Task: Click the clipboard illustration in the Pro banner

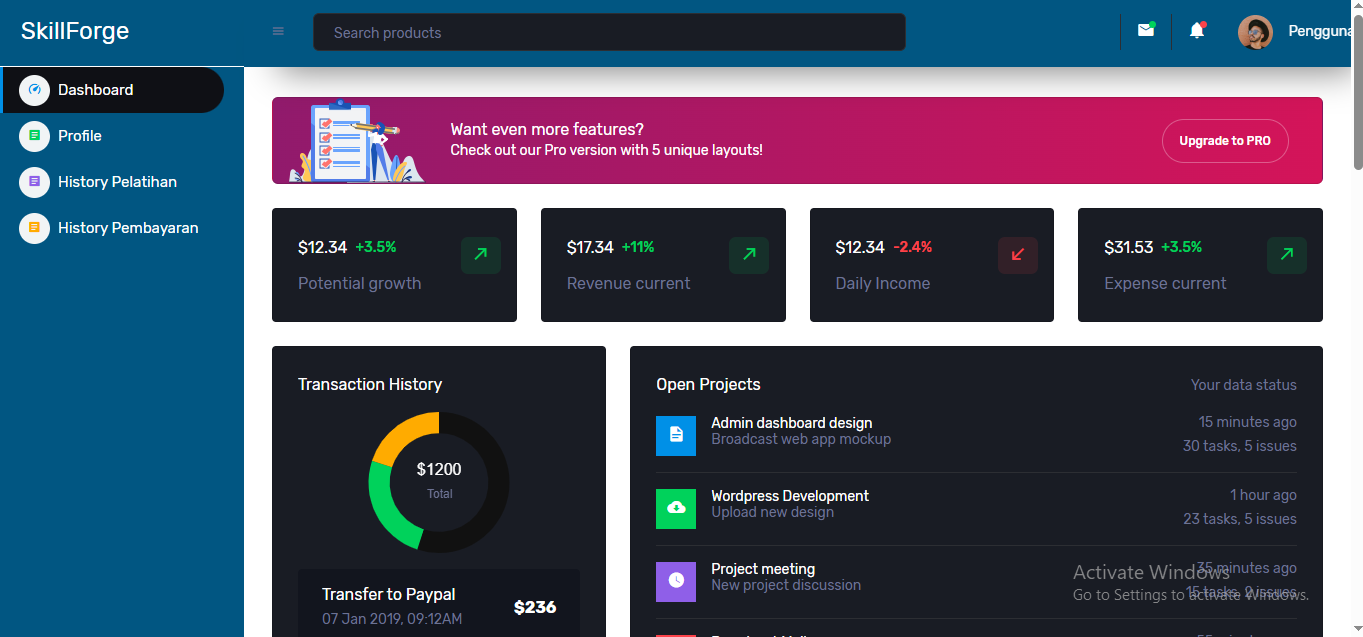Action: tap(356, 141)
